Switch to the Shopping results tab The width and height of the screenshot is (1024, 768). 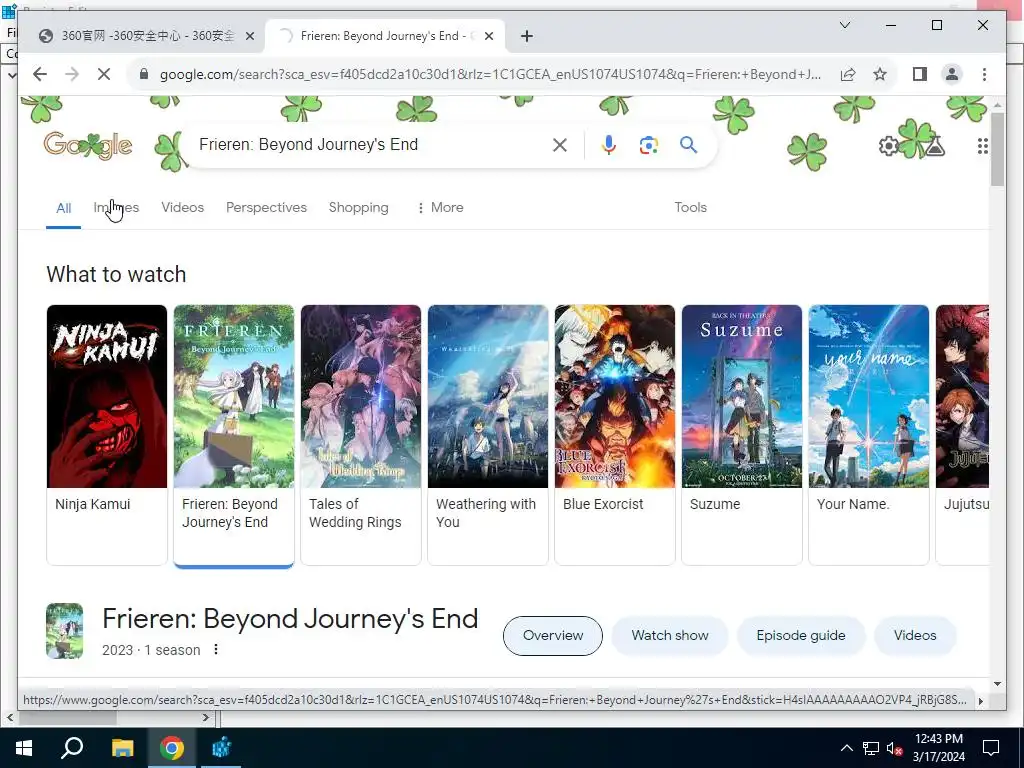(359, 208)
